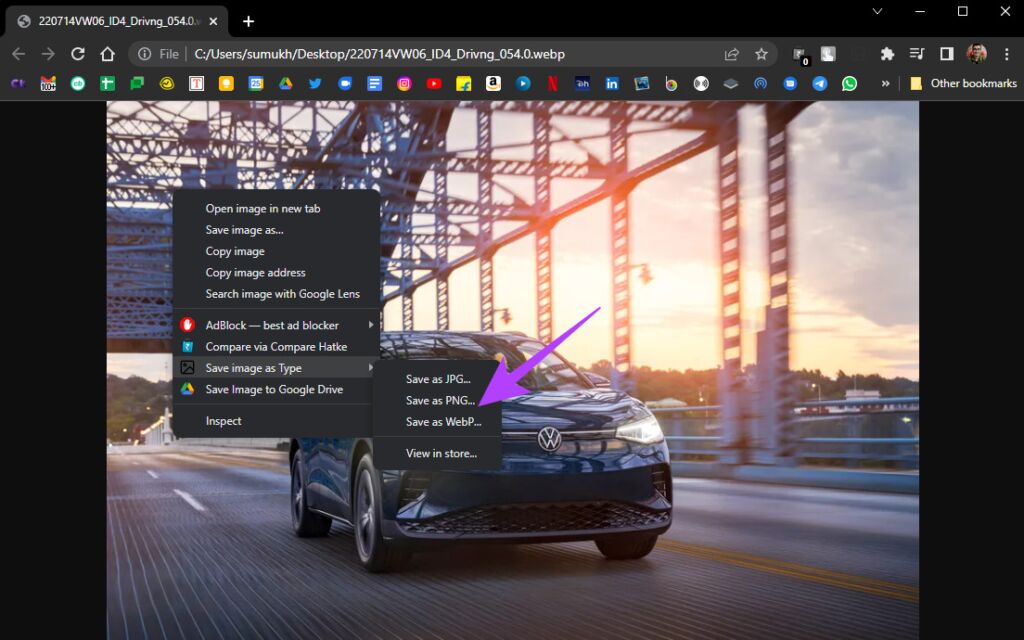Close the 220714VW06_ID4_Drivng tab
Image resolution: width=1024 pixels, height=640 pixels.
coord(214,22)
